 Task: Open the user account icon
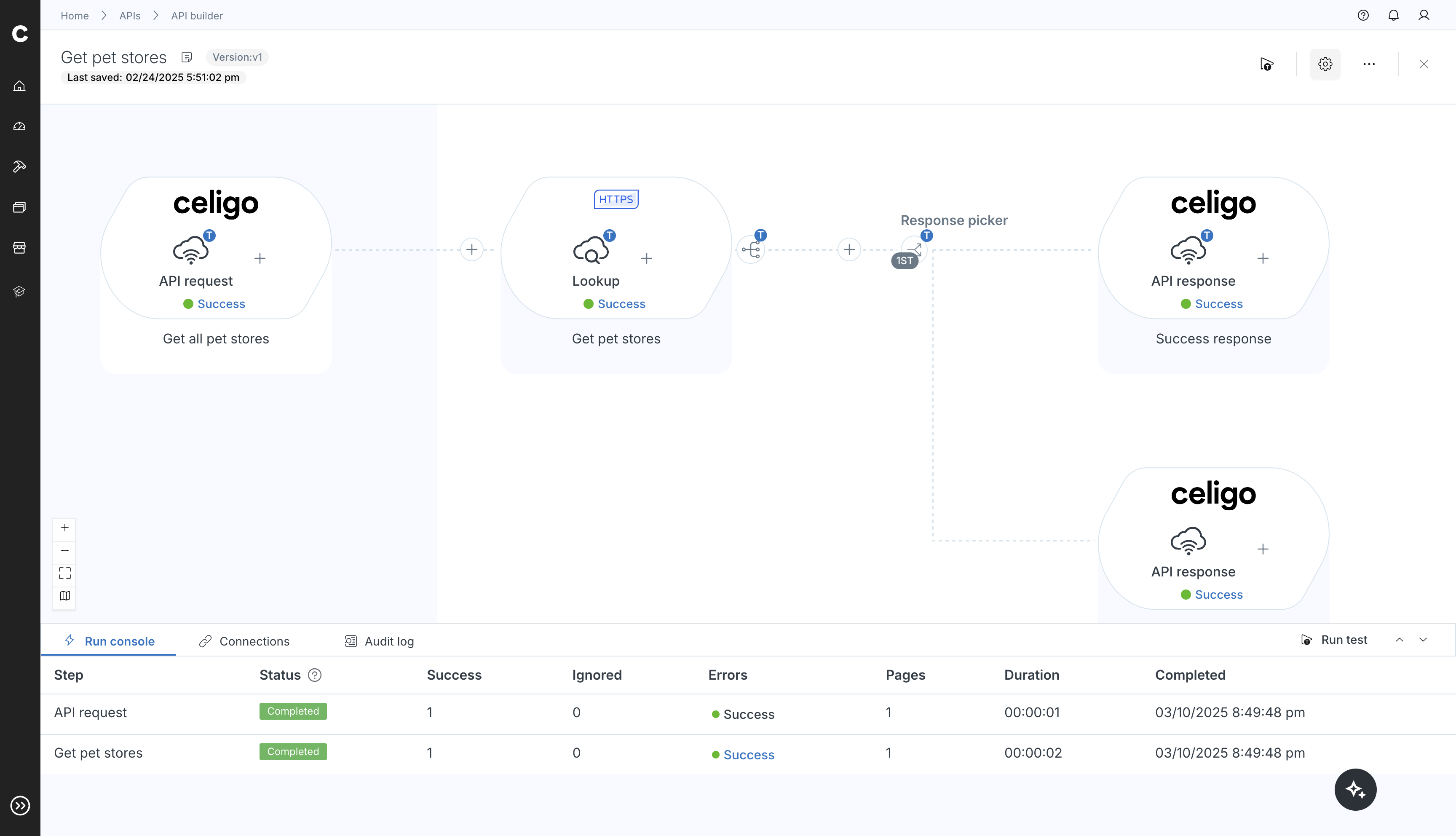click(1424, 16)
